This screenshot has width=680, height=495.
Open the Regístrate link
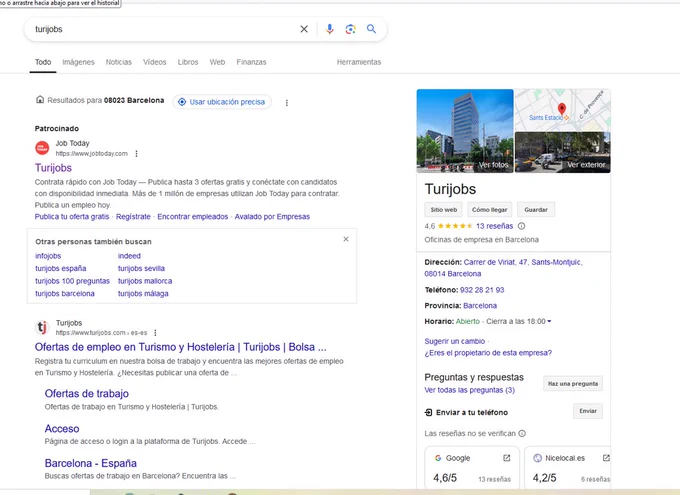tap(133, 216)
